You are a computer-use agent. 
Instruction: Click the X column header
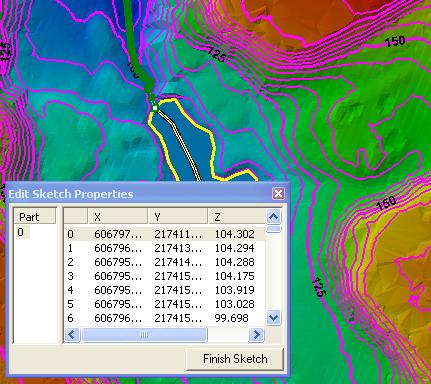point(118,217)
